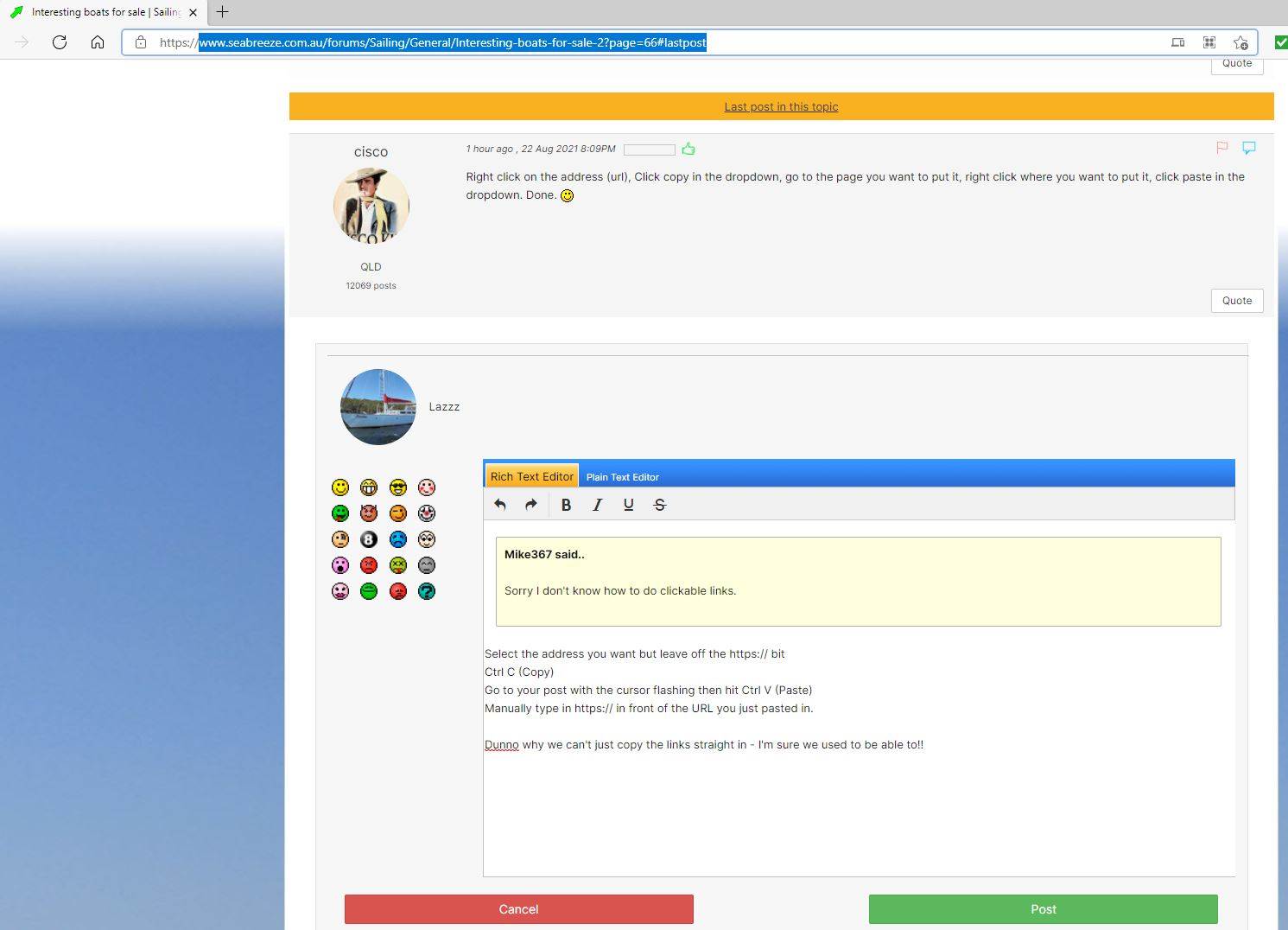Click the browser refresh button
This screenshot has width=1288, height=930.
point(60,42)
